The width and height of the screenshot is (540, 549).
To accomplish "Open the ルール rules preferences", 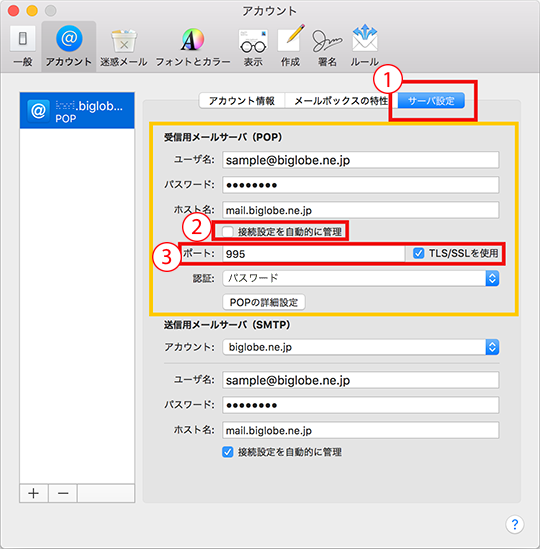I will tap(365, 47).
